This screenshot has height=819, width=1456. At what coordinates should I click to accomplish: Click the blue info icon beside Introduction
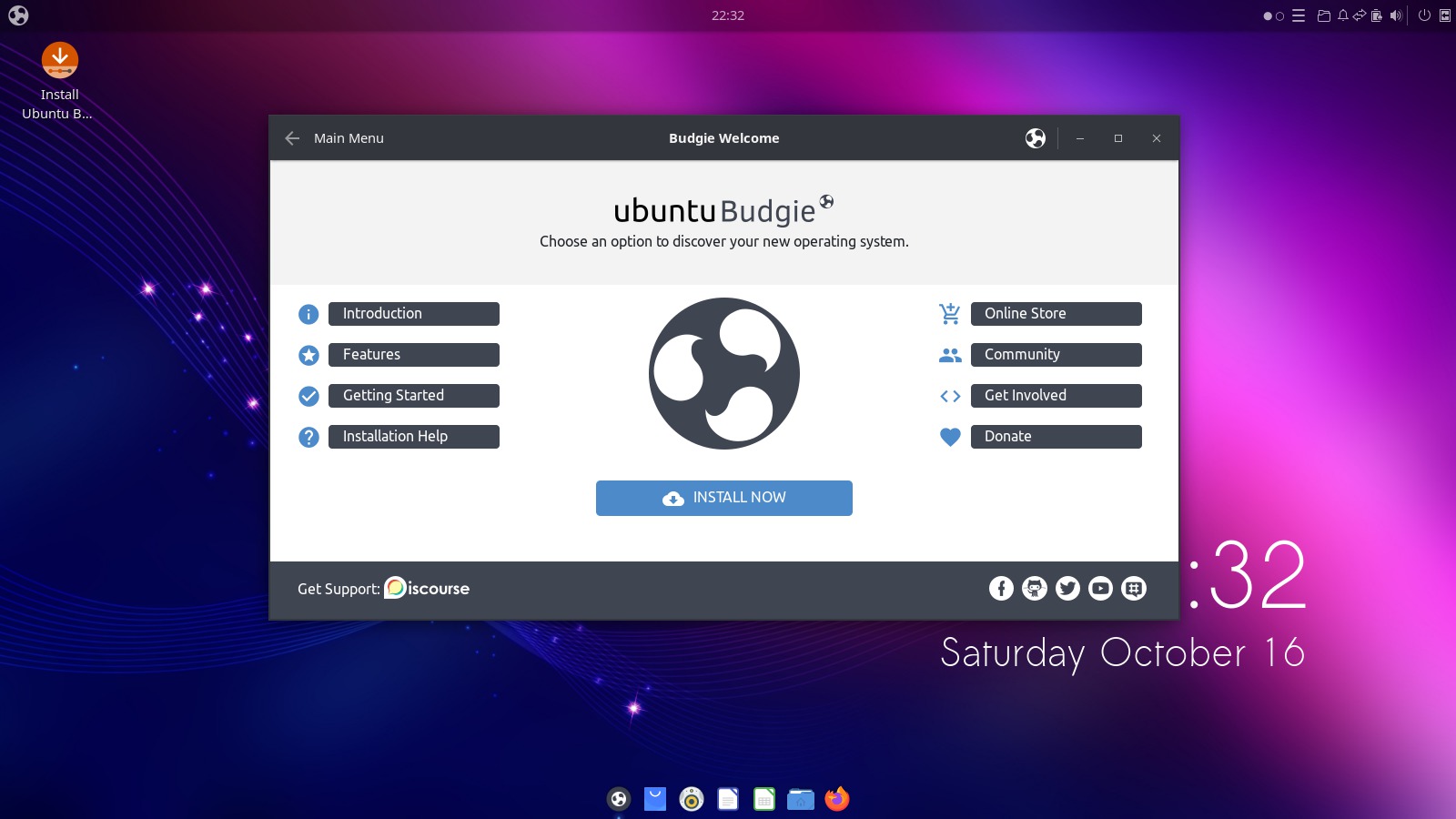(308, 314)
